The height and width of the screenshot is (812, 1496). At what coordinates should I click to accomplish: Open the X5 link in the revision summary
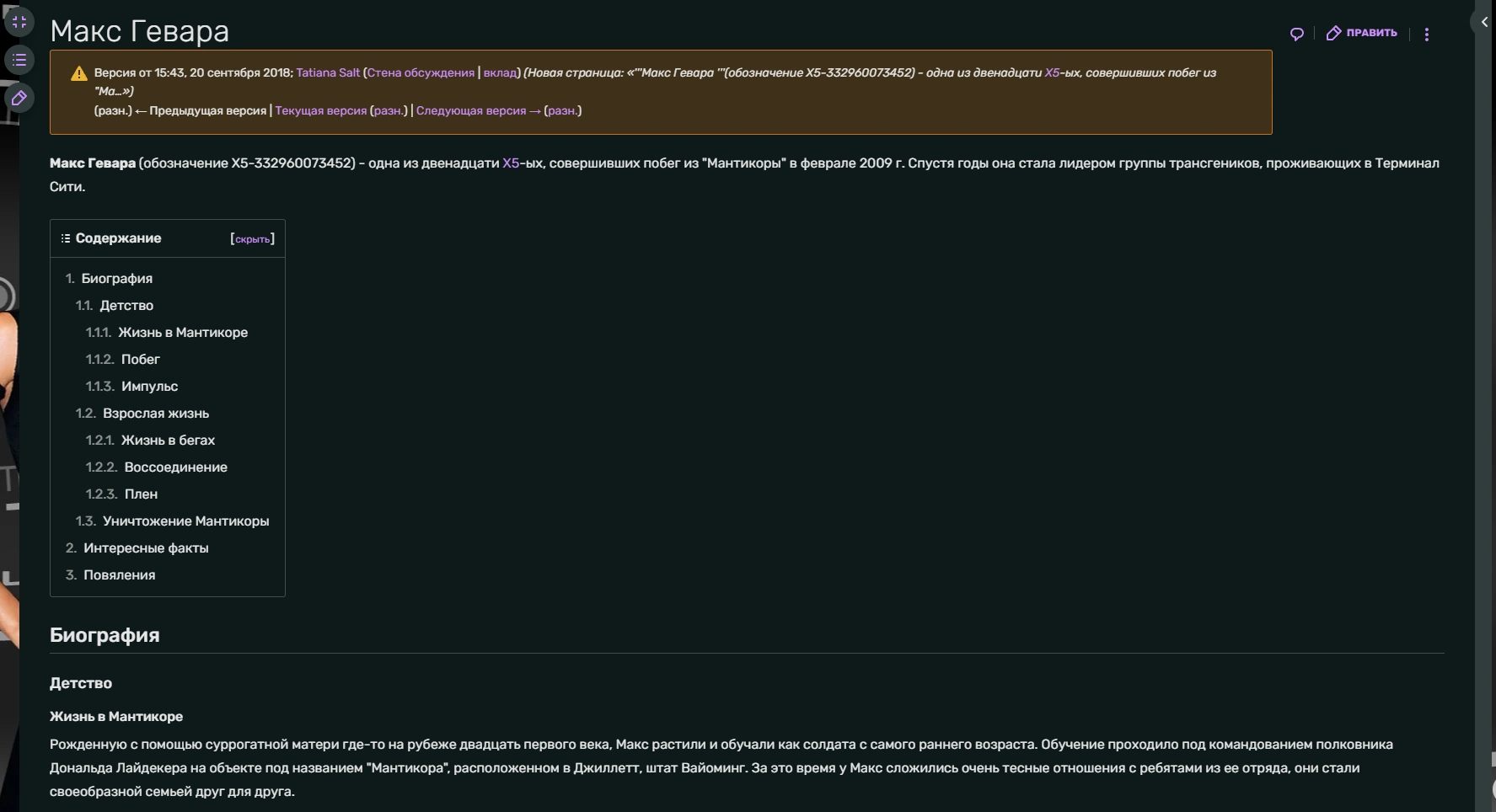(1052, 72)
